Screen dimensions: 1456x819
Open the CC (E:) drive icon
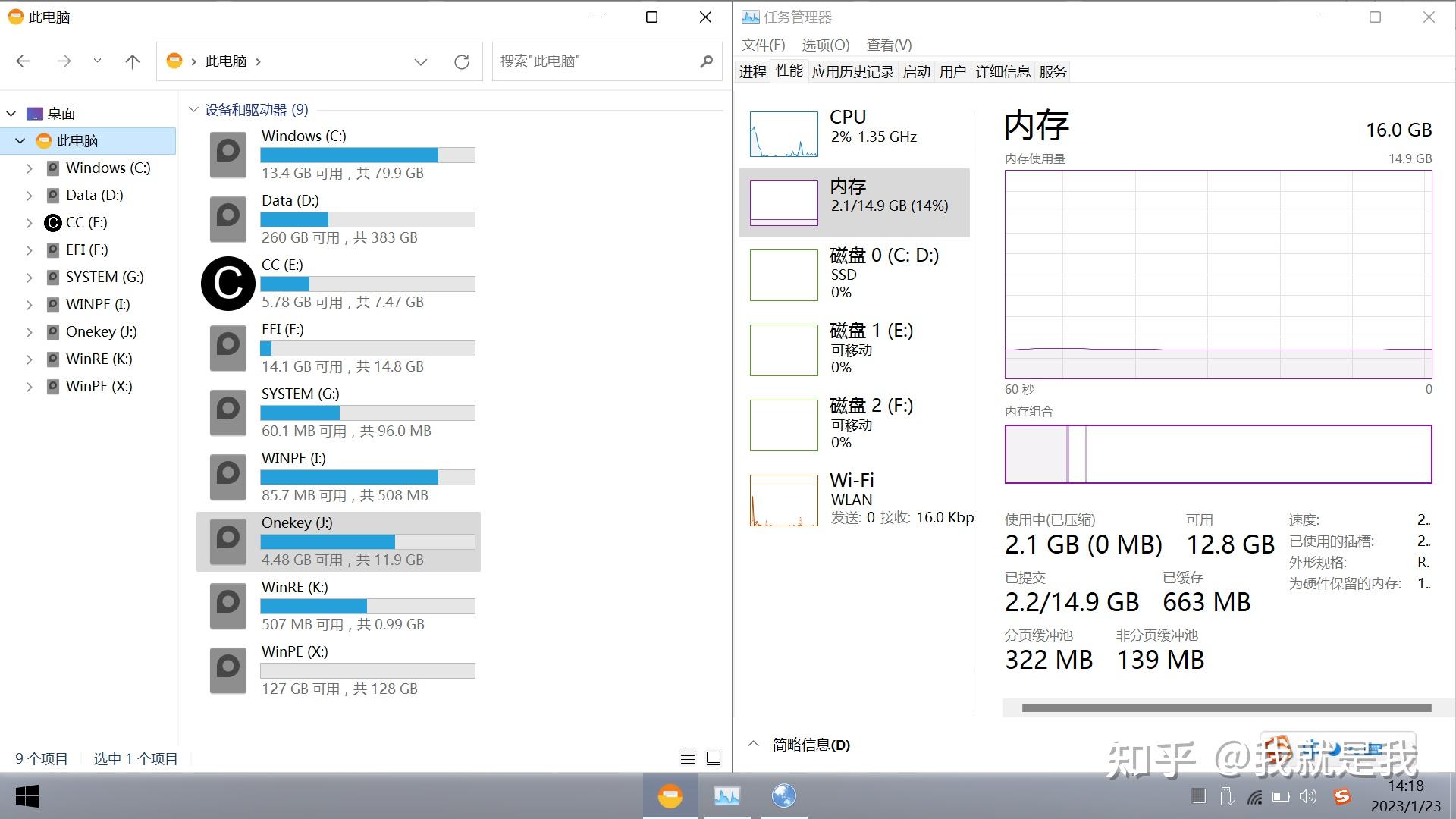(227, 284)
